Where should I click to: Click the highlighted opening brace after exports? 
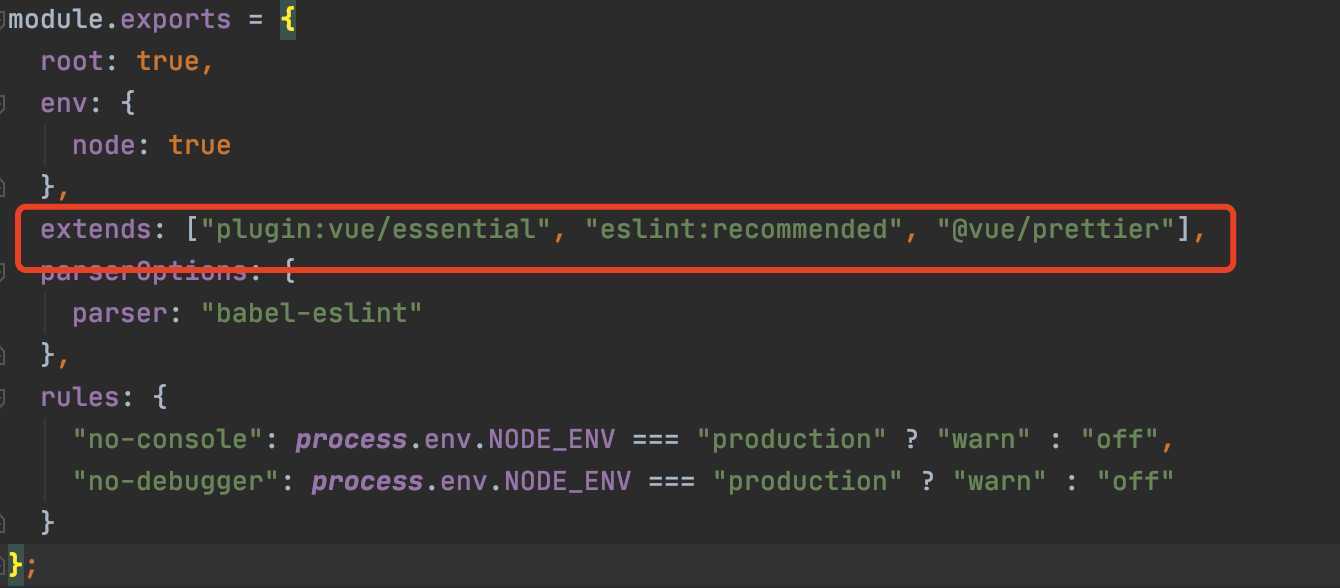[288, 19]
